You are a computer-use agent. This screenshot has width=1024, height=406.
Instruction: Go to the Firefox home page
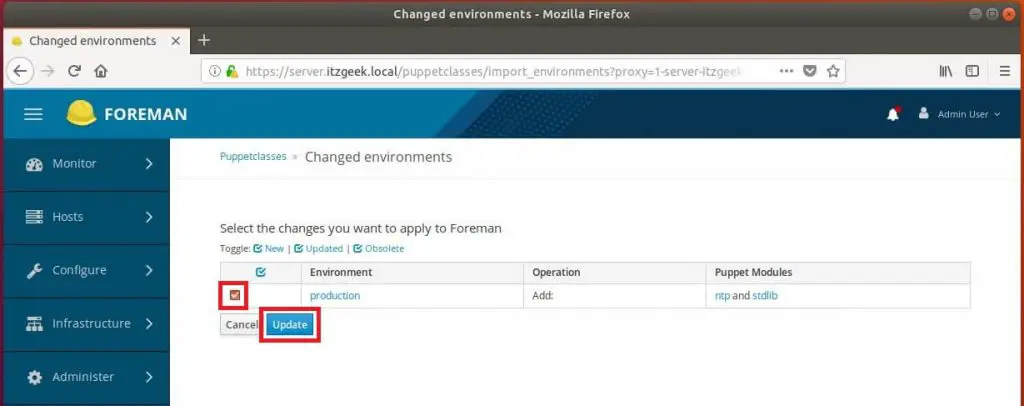click(101, 71)
